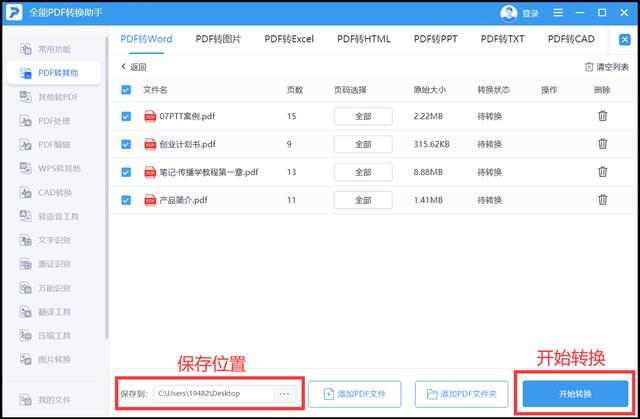Click the 2.22MB size value
The height and width of the screenshot is (419, 640).
click(x=428, y=116)
